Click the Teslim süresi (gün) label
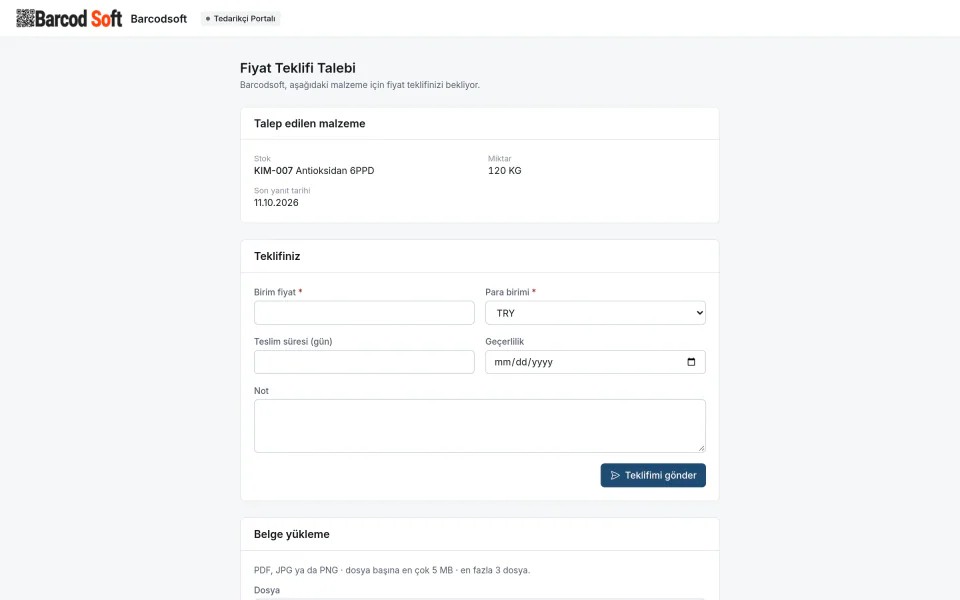This screenshot has height=600, width=960. click(x=293, y=342)
